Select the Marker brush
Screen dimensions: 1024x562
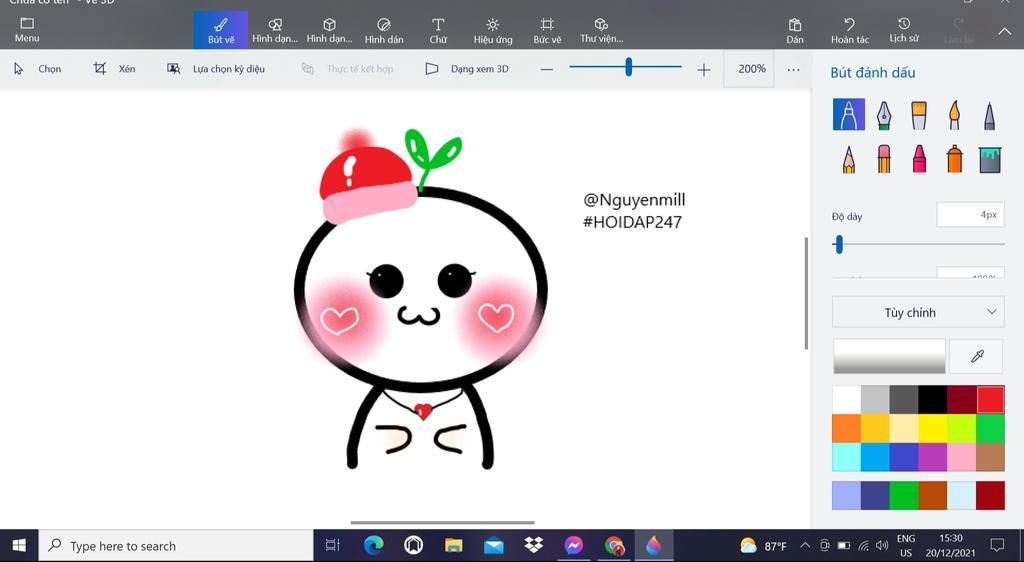tap(848, 114)
